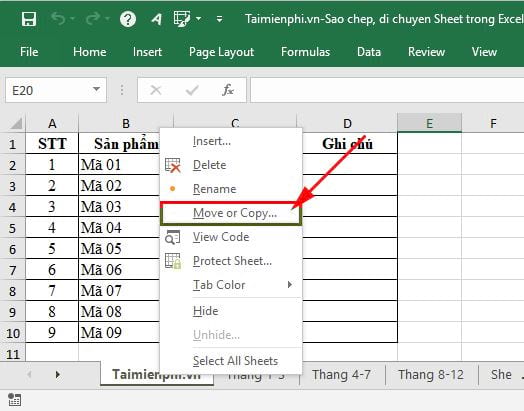Select column F header

(493, 123)
